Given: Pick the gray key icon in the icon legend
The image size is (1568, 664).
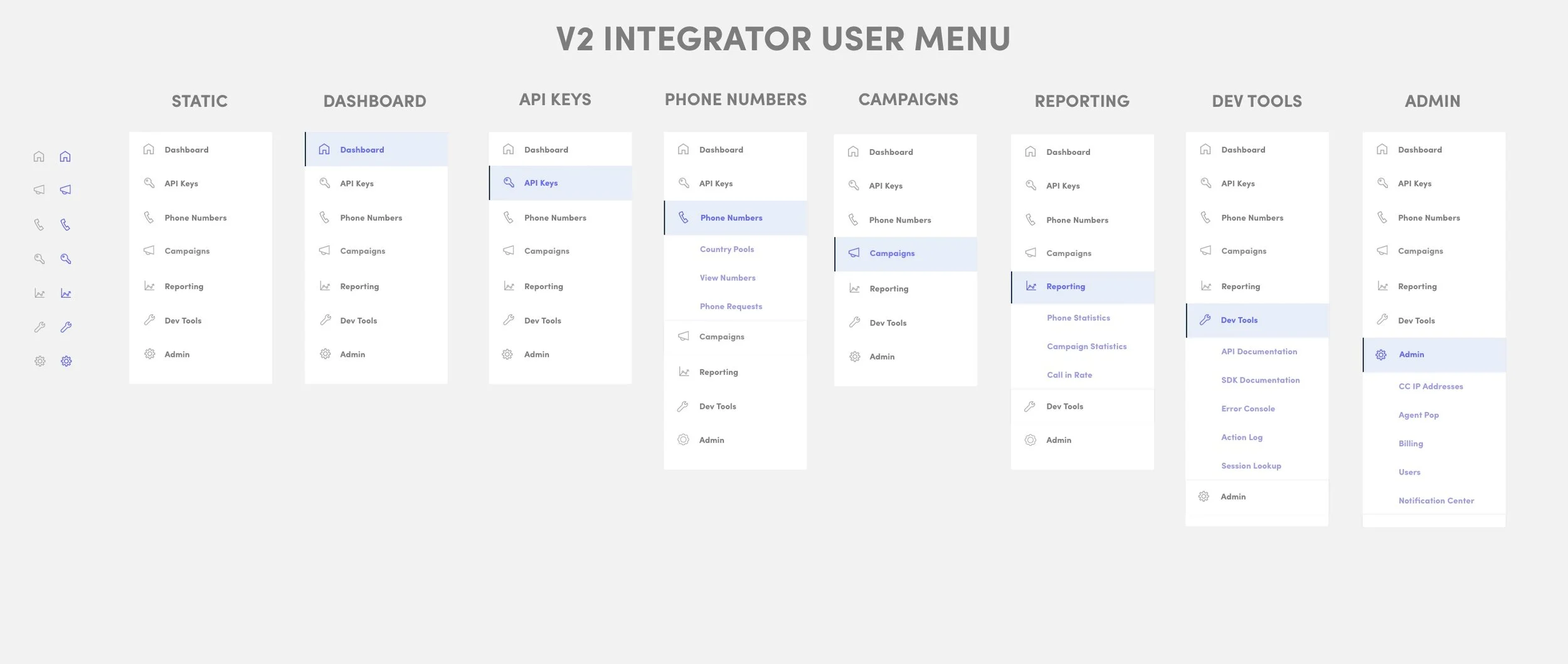Looking at the screenshot, I should [x=40, y=258].
